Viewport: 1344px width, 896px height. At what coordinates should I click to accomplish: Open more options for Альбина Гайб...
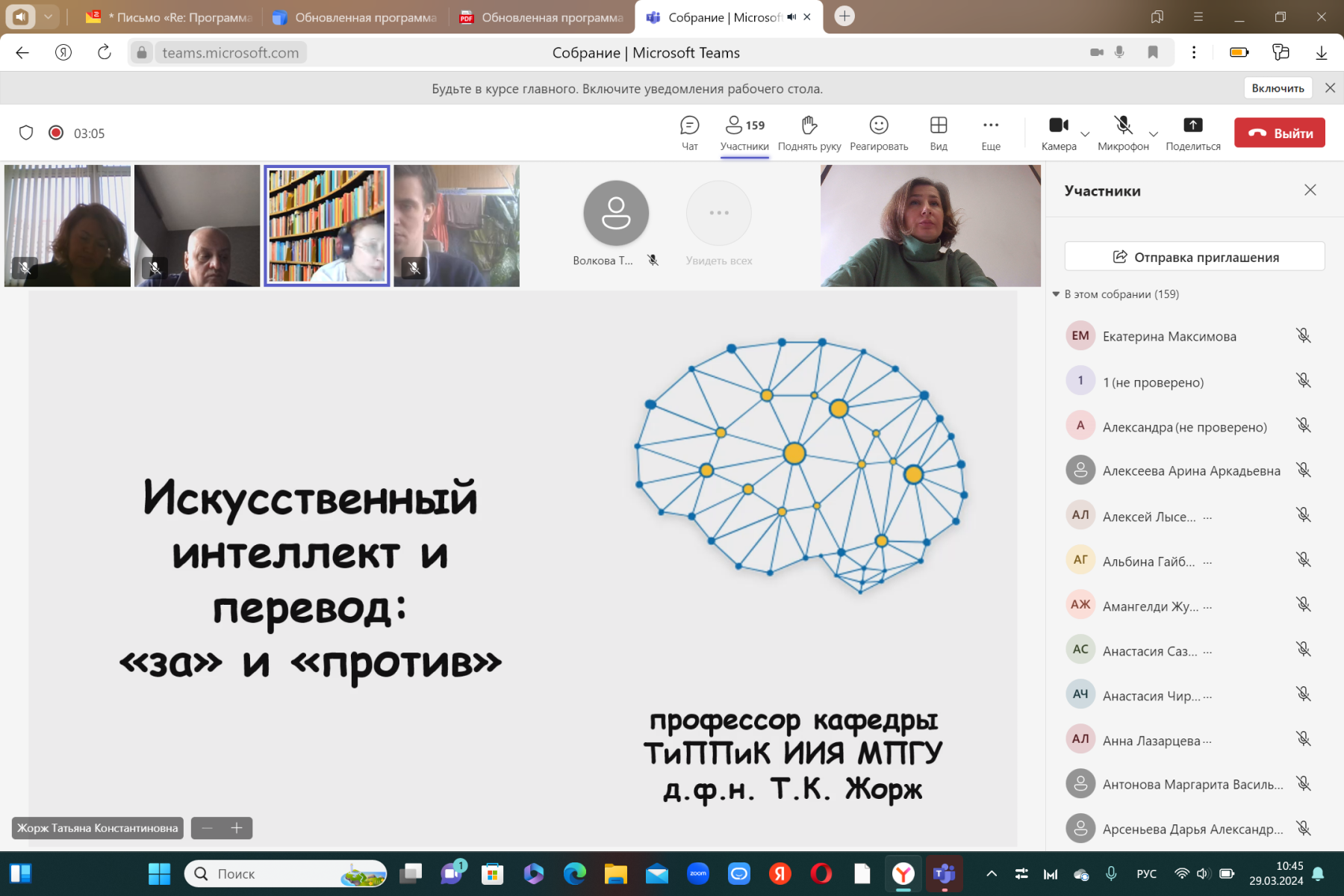[x=1208, y=561]
